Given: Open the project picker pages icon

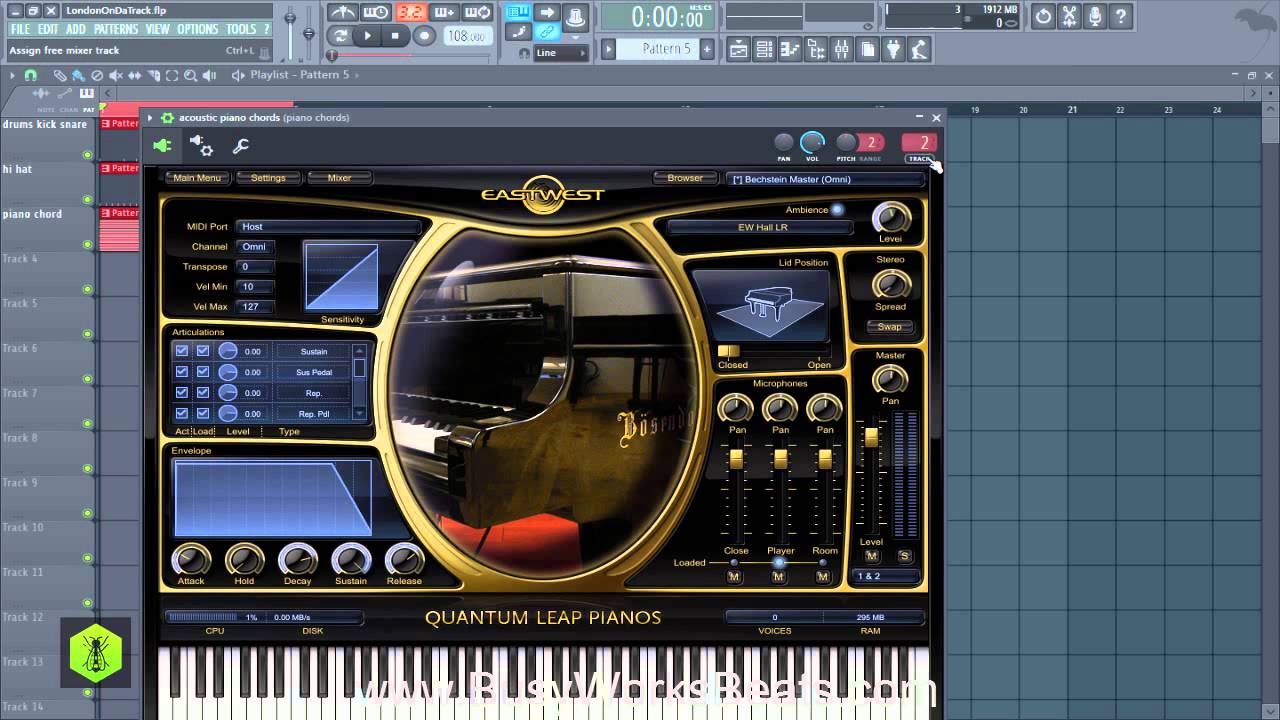Looking at the screenshot, I should [x=868, y=49].
